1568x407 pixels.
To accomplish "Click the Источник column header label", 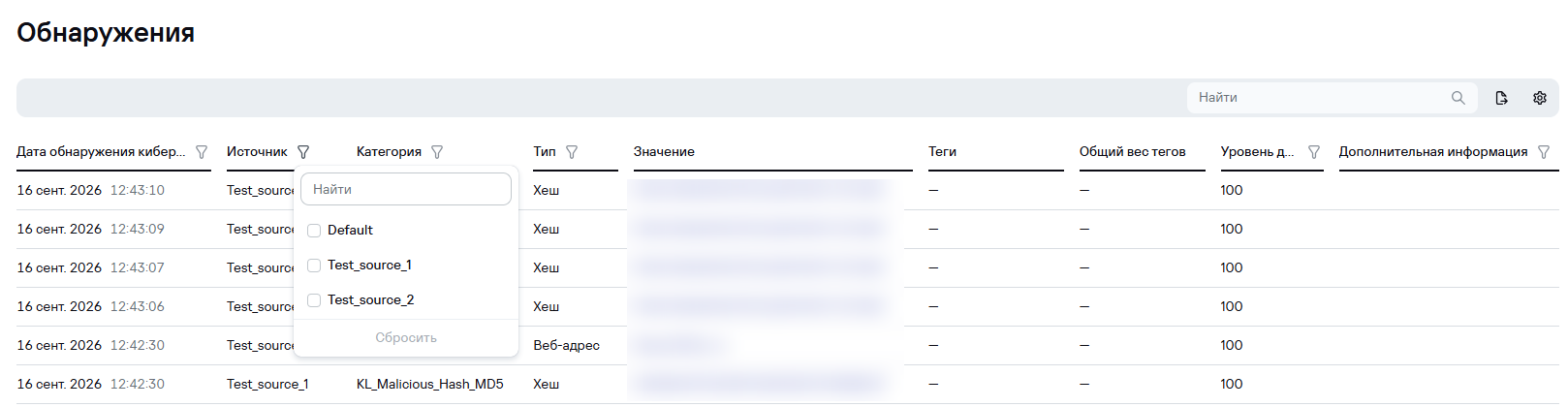I will (x=257, y=152).
